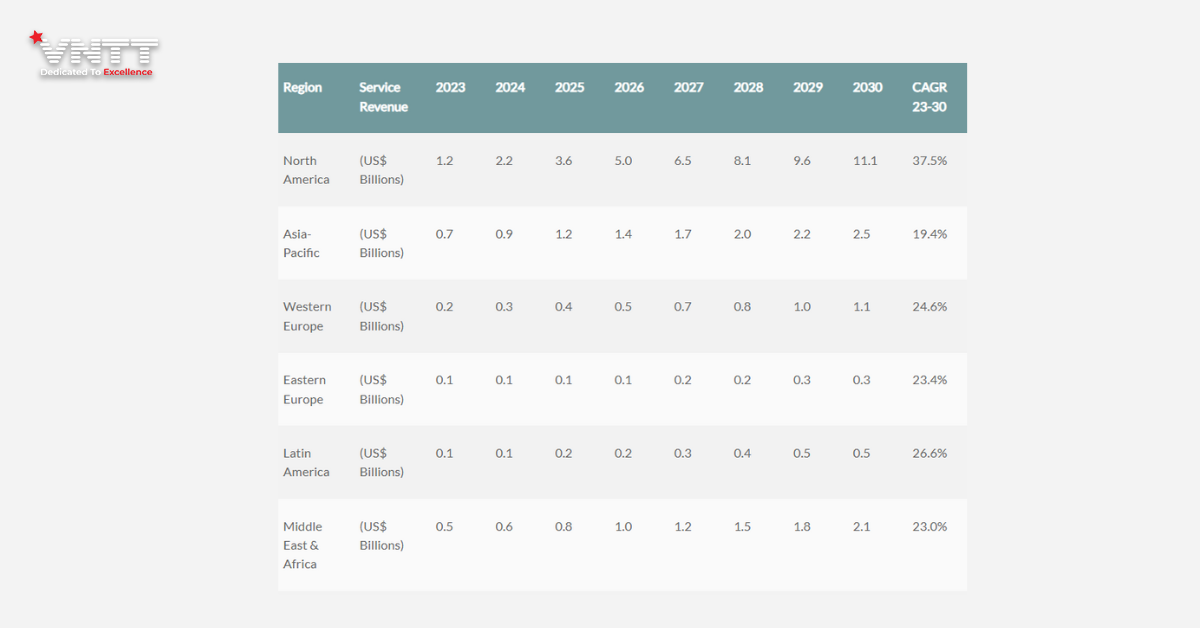The image size is (1200, 628).
Task: Click the Middle East & Africa row label
Action: (x=302, y=545)
